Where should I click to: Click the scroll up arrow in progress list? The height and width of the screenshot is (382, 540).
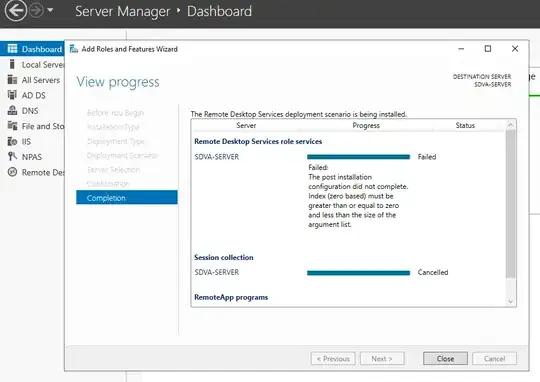coord(511,124)
